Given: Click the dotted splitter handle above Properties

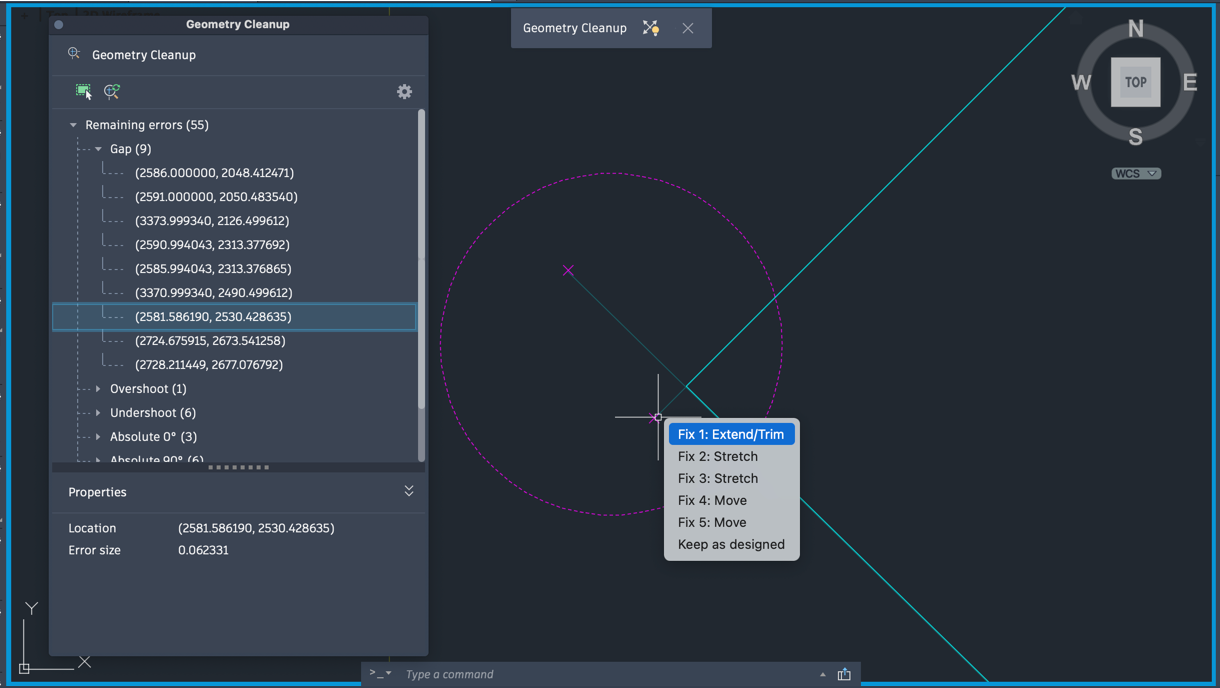Looking at the screenshot, I should [238, 467].
